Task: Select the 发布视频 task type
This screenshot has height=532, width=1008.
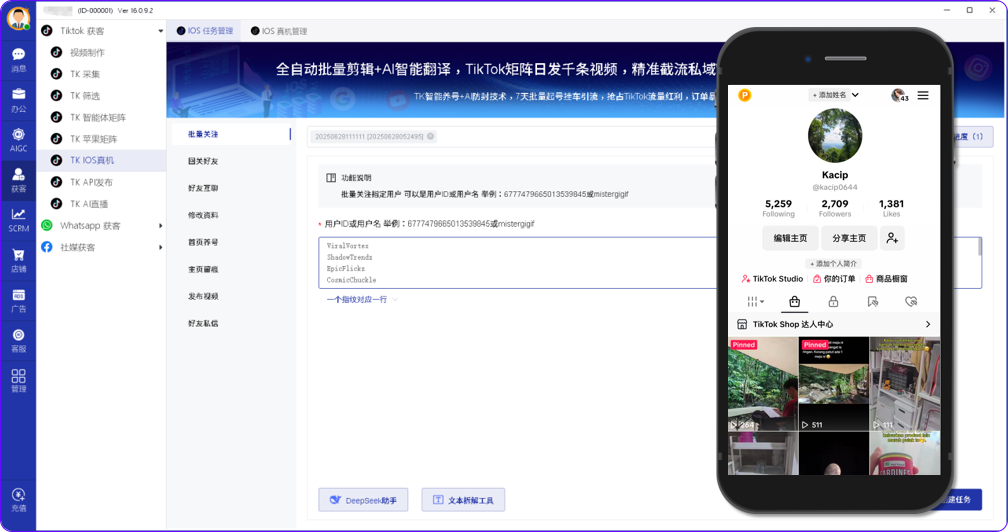Action: pos(203,296)
